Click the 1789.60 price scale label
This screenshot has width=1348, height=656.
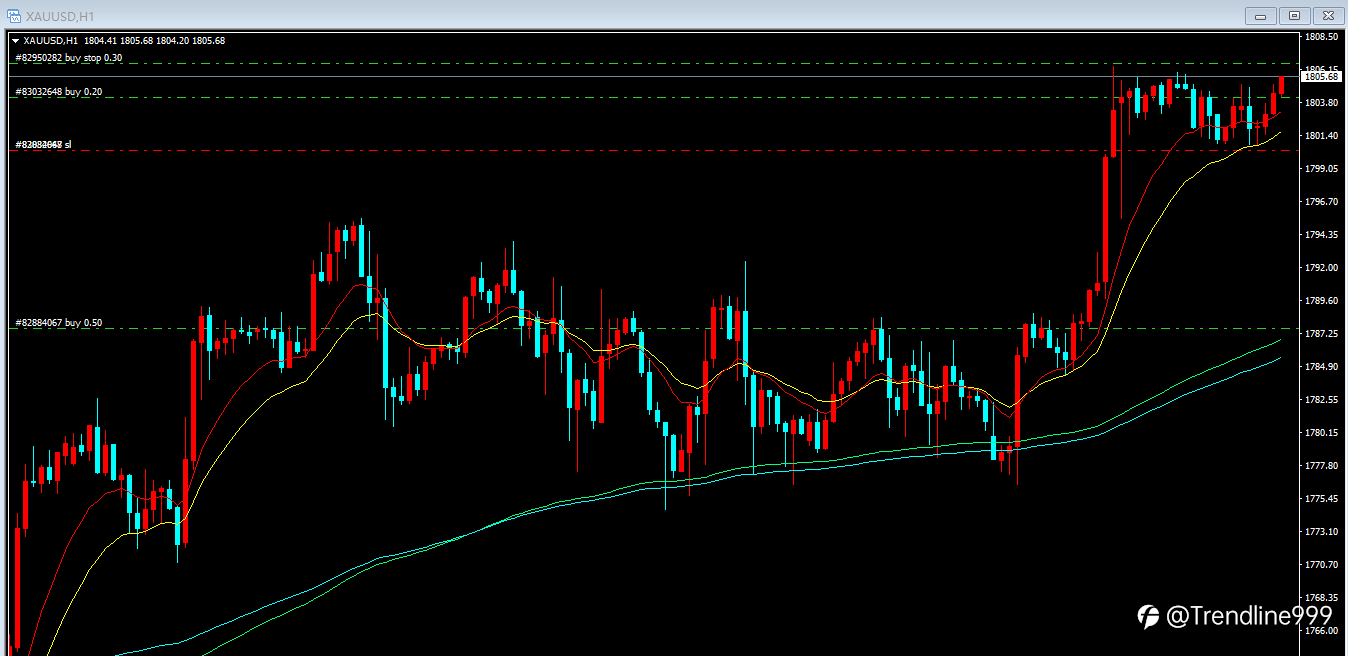tap(1321, 301)
